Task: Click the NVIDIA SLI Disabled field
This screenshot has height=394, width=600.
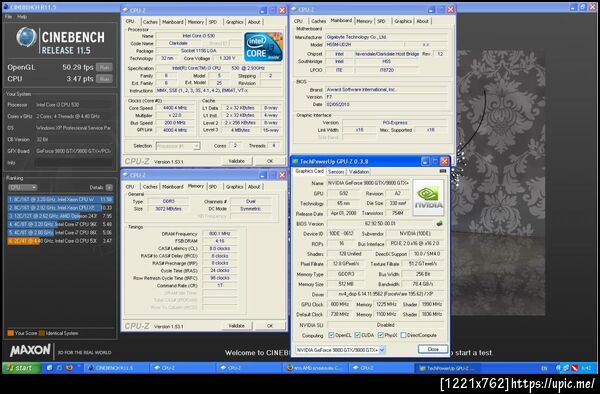Action: click(385, 325)
